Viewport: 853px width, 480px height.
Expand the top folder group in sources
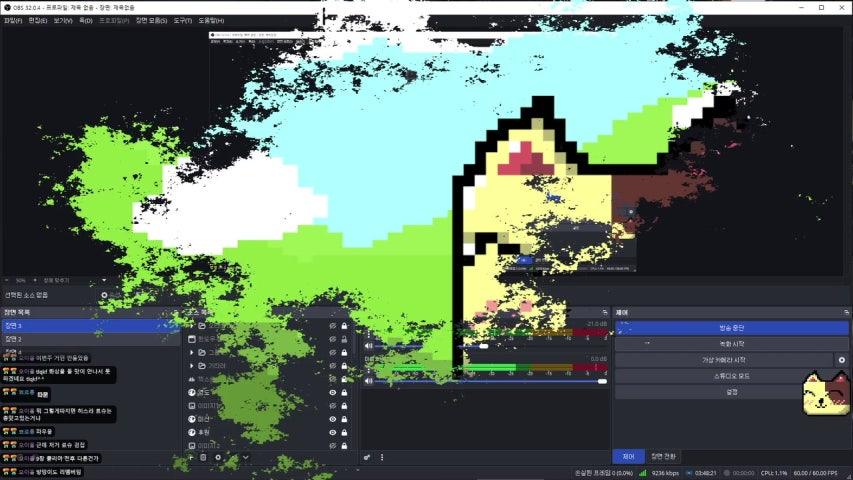(x=191, y=325)
